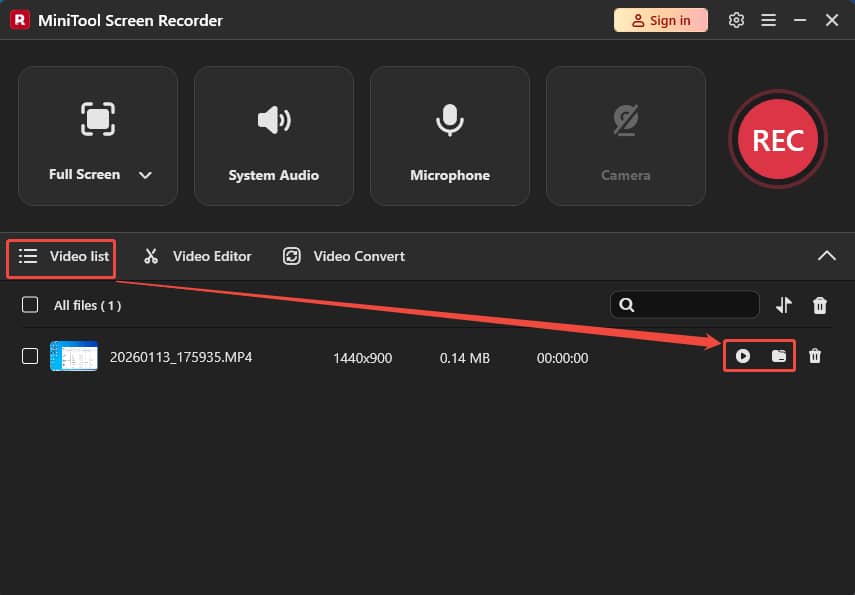Check the All files checkbox
Viewport: 855px width, 595px height.
pos(28,305)
